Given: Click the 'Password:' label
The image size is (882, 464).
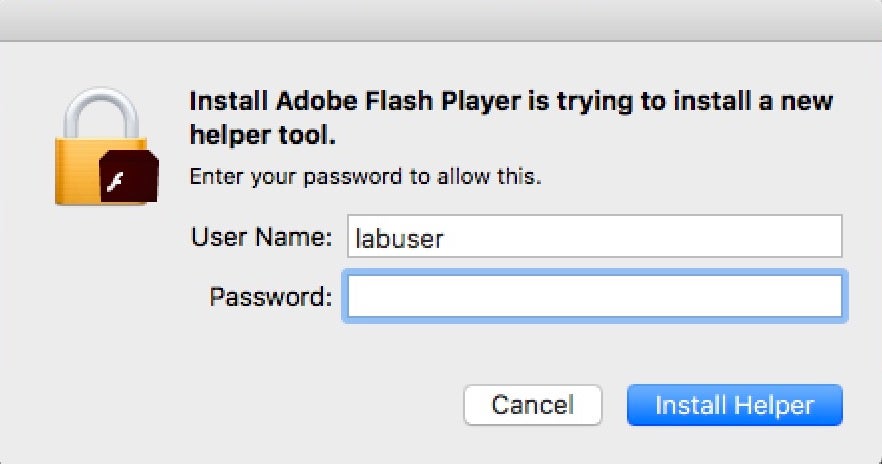Looking at the screenshot, I should coord(270,296).
